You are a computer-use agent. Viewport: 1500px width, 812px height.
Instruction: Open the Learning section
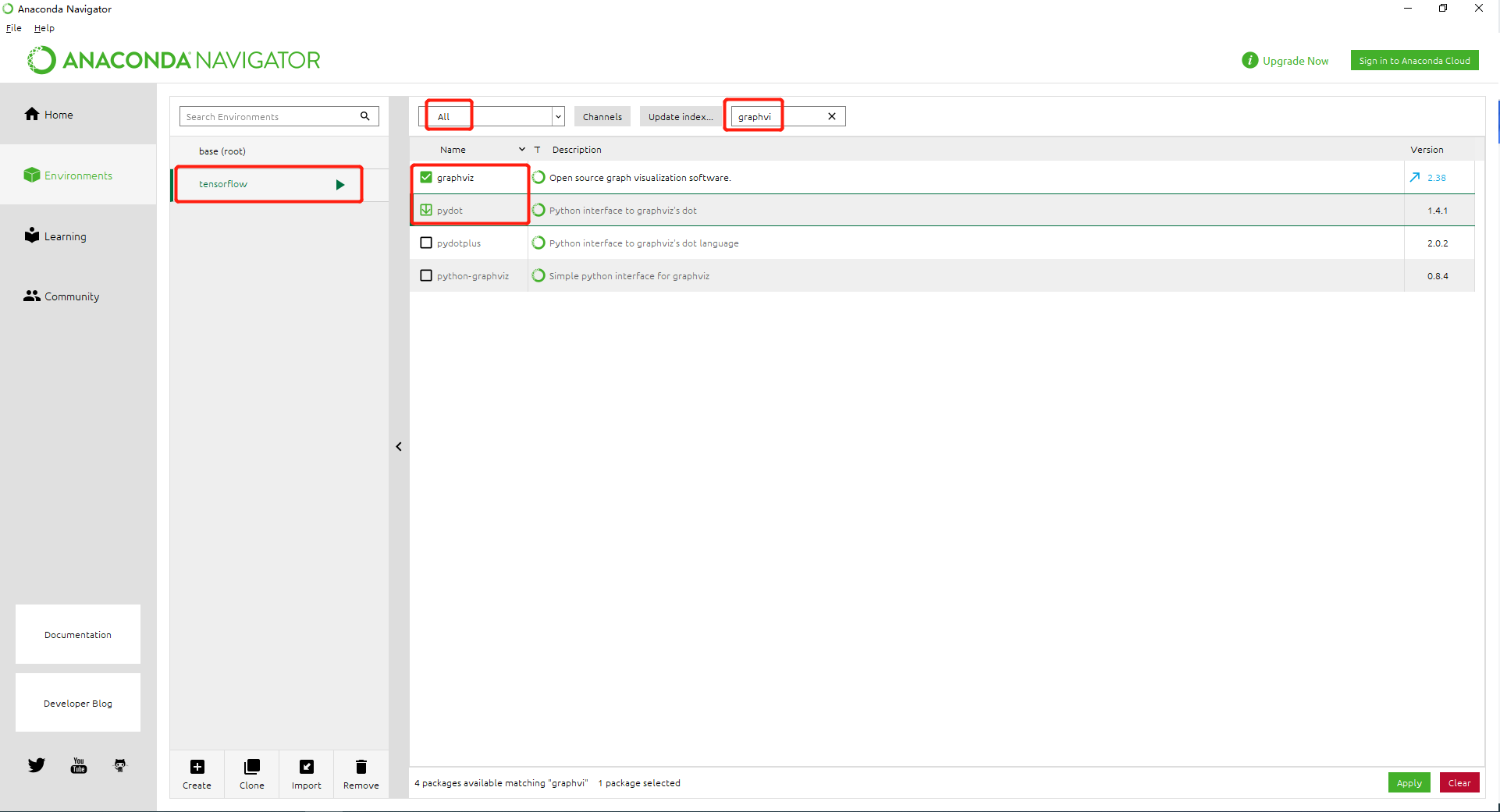[x=78, y=236]
